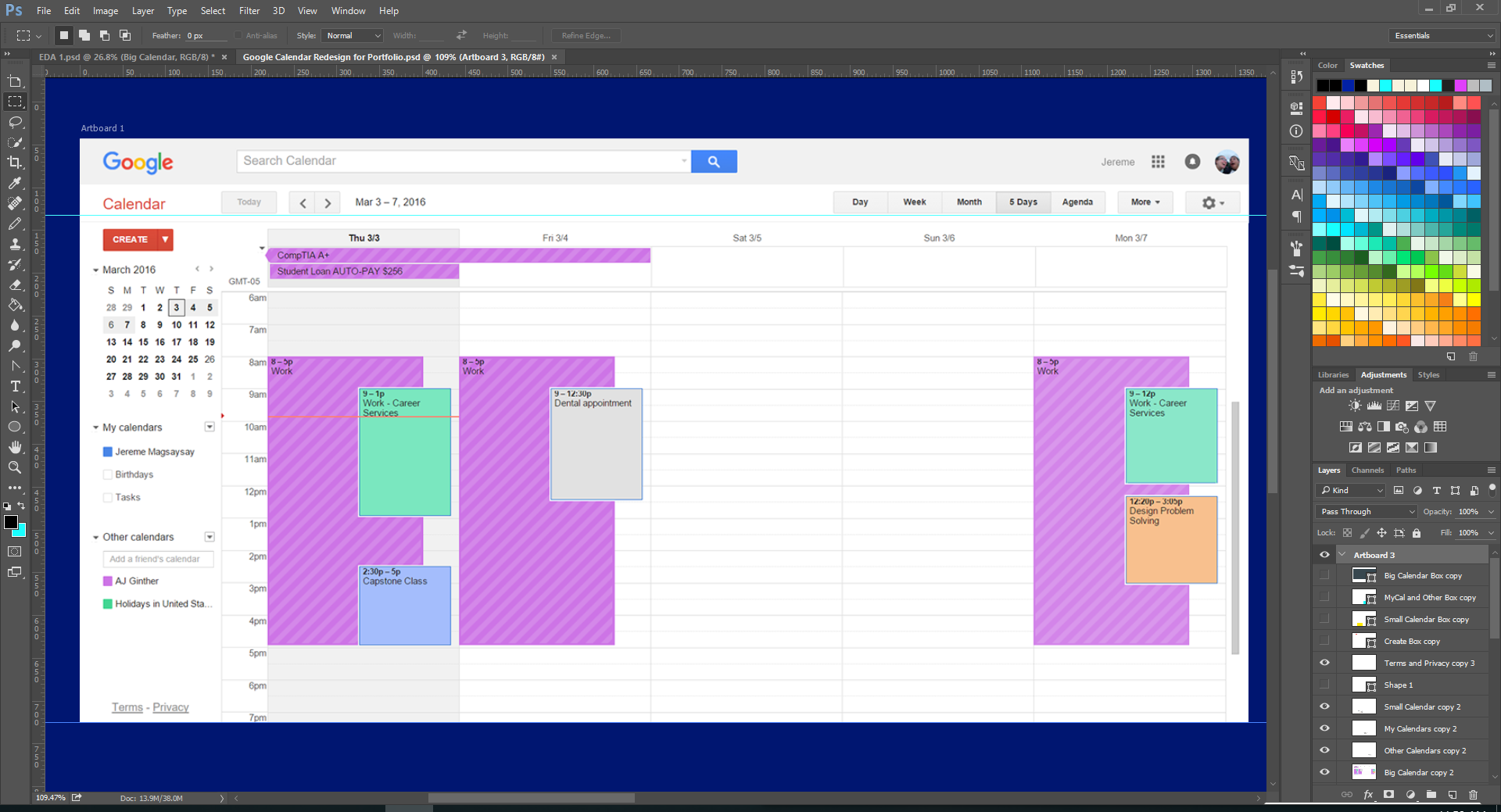Collapse the Artboard 3 group
1501x812 pixels.
(x=1342, y=555)
